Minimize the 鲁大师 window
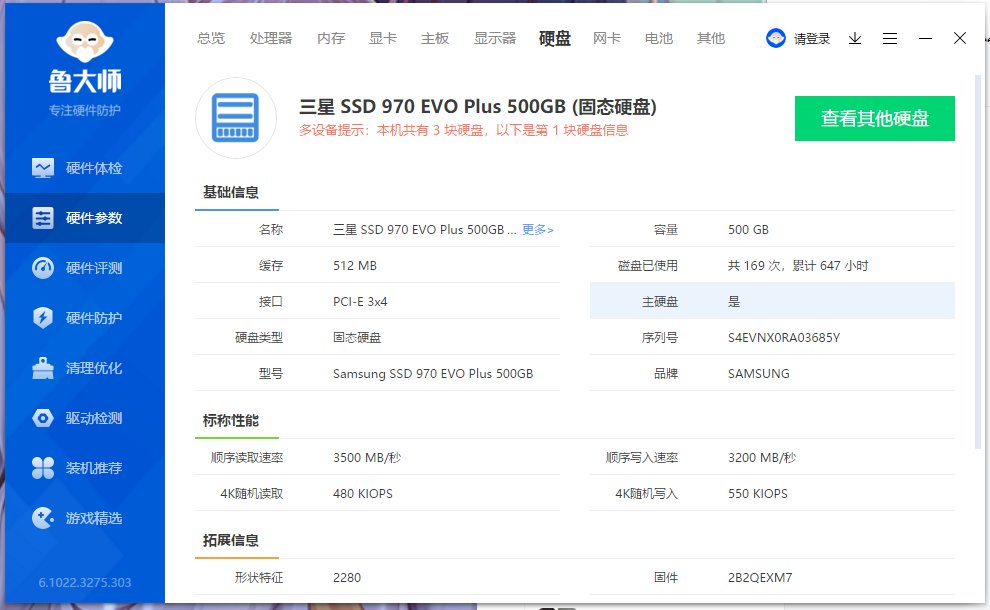 coord(925,39)
